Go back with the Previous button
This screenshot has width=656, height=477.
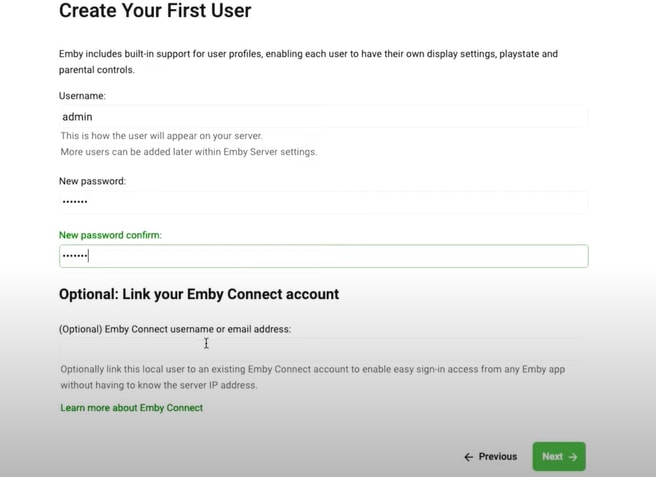coord(490,457)
